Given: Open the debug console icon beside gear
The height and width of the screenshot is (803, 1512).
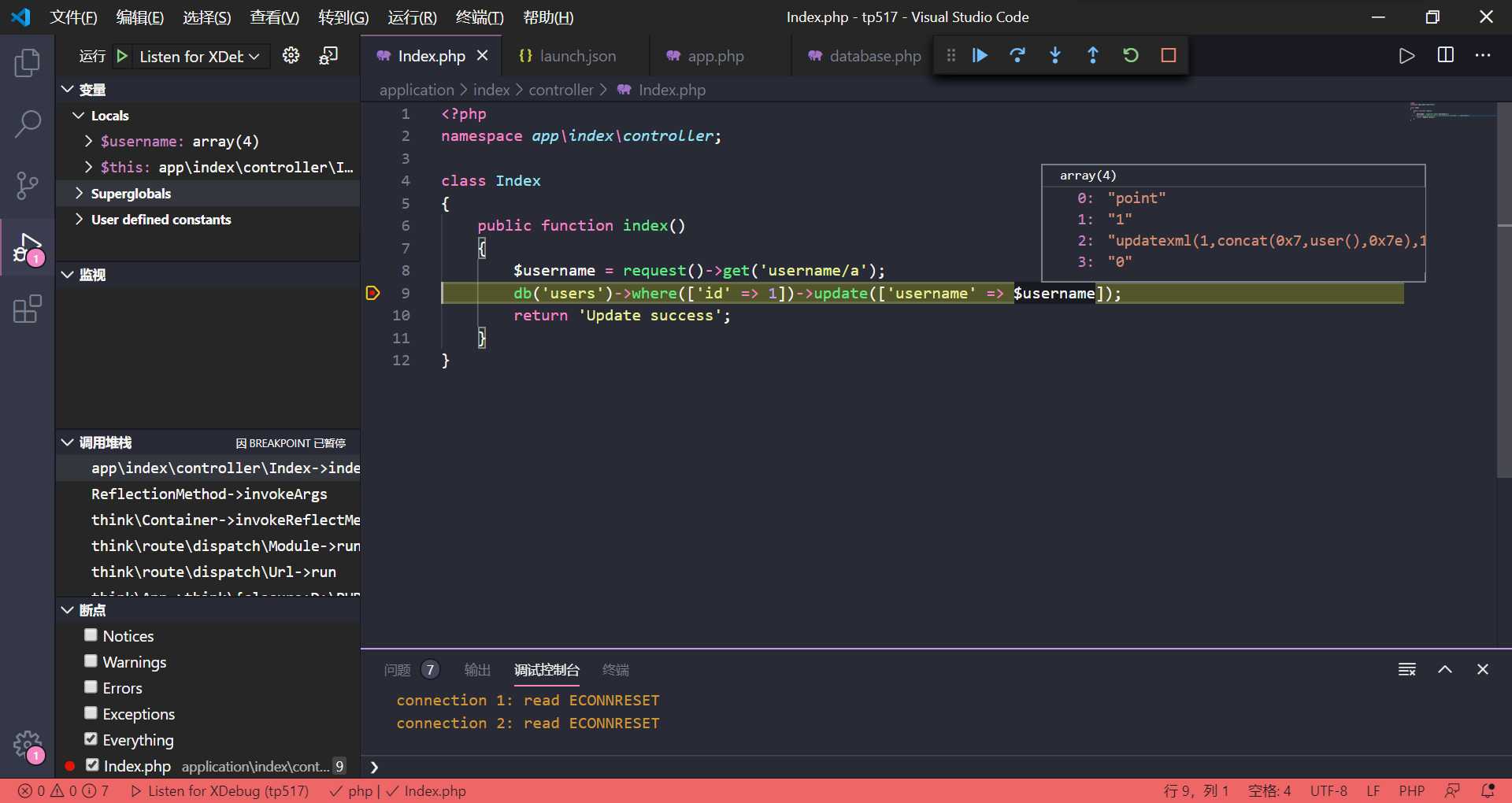Looking at the screenshot, I should tap(328, 55).
